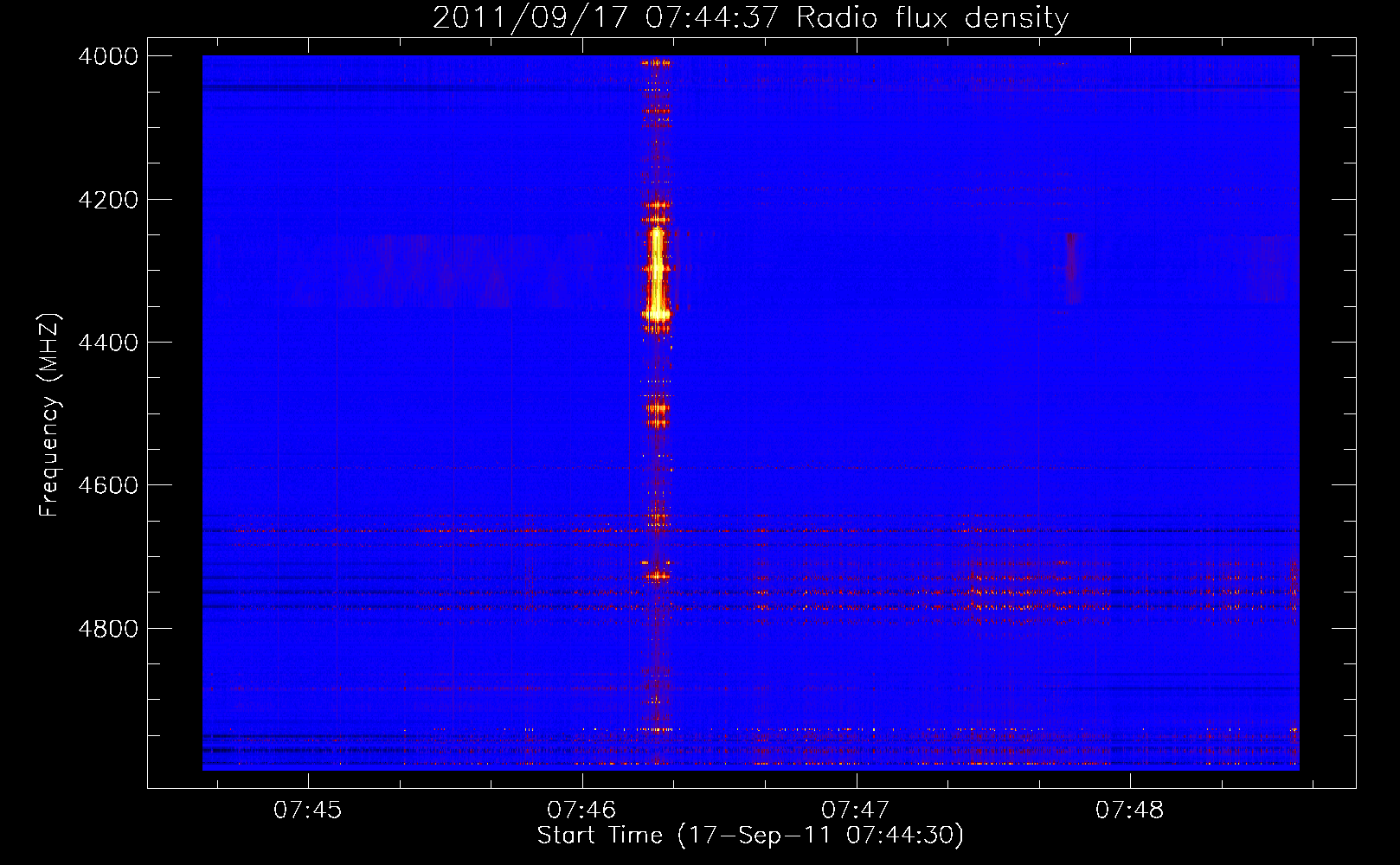Click the 4200 frequency tick label
Image resolution: width=1400 pixels, height=865 pixels.
(x=108, y=200)
